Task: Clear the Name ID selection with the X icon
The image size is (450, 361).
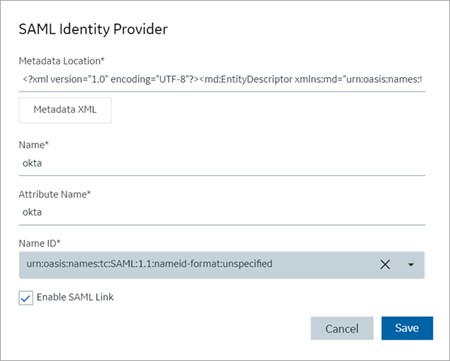Action: tap(385, 265)
